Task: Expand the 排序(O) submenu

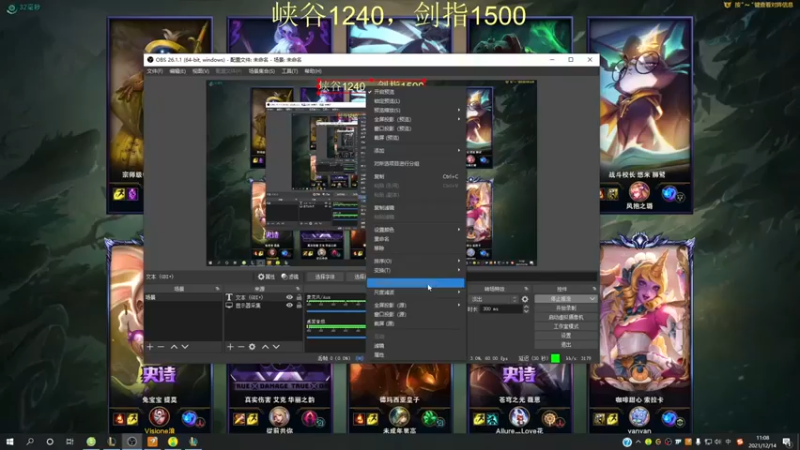Action: [415, 261]
